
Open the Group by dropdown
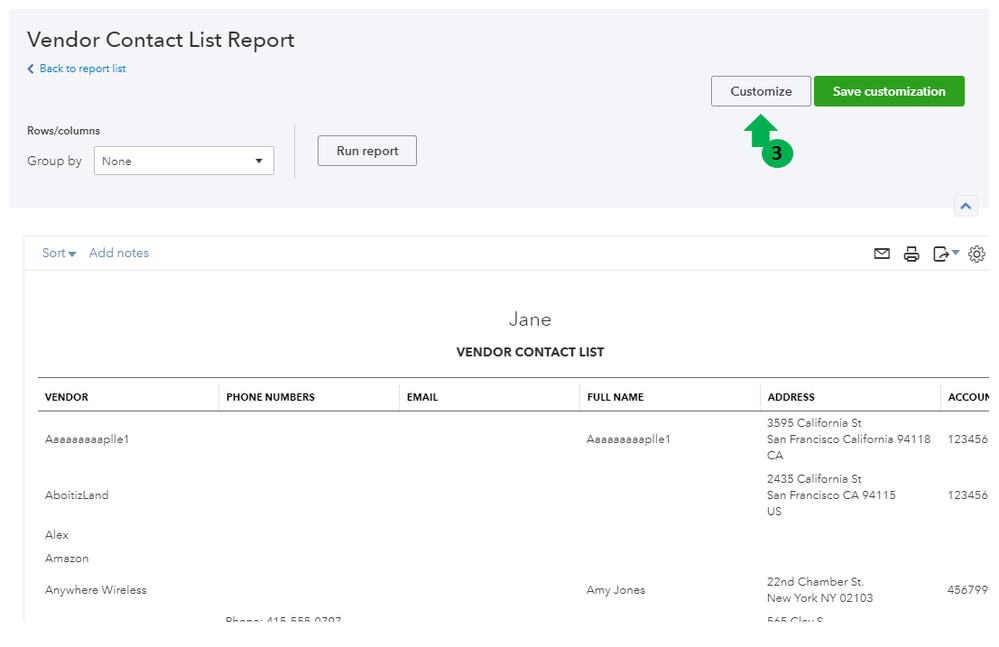click(x=184, y=161)
